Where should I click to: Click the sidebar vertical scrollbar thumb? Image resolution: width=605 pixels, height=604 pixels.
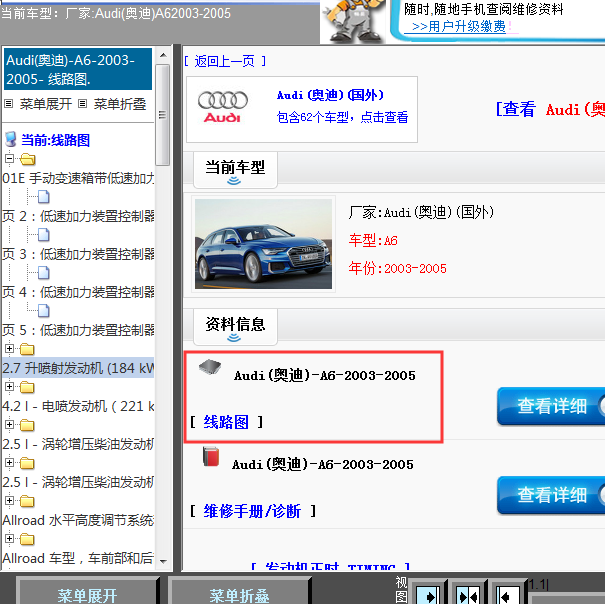(162, 115)
